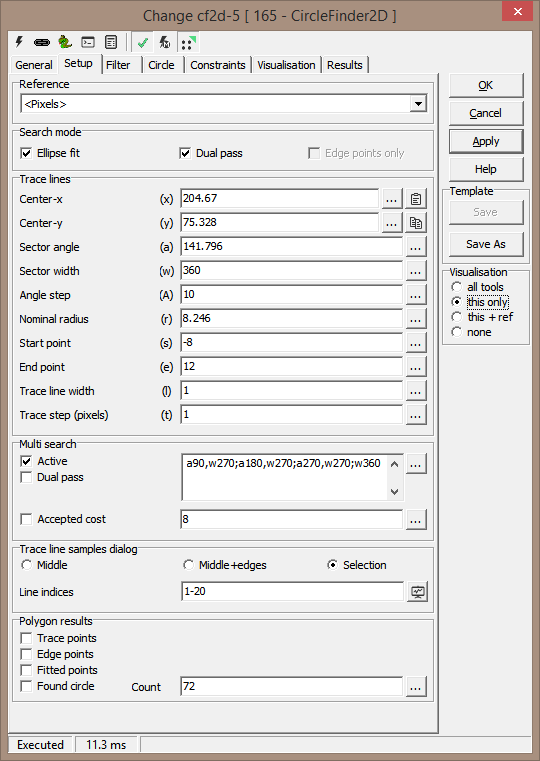Click the clipboard paste icon beside Center-x
540x761 pixels.
416,199
